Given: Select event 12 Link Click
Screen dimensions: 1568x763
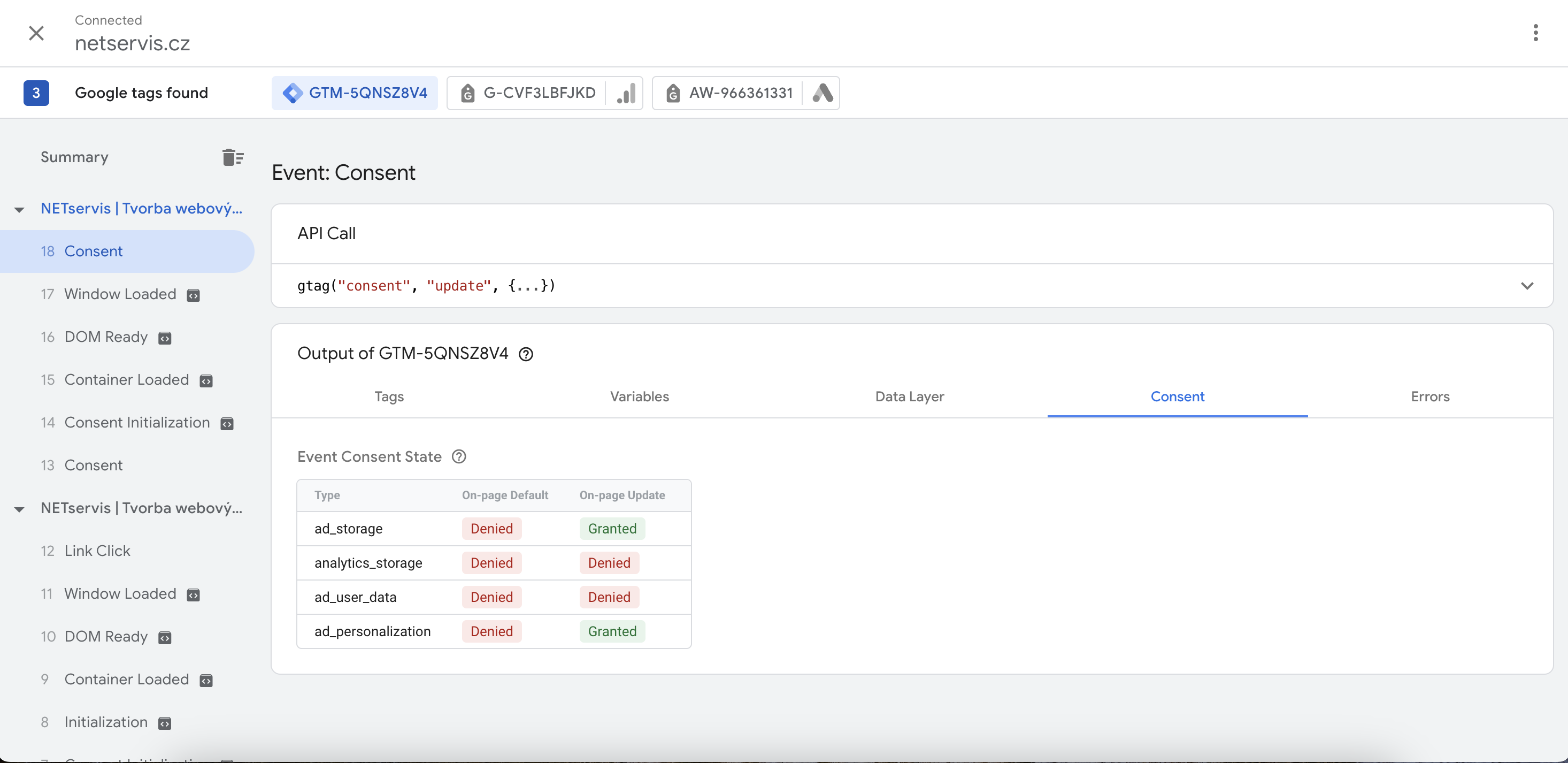Looking at the screenshot, I should click(x=97, y=551).
